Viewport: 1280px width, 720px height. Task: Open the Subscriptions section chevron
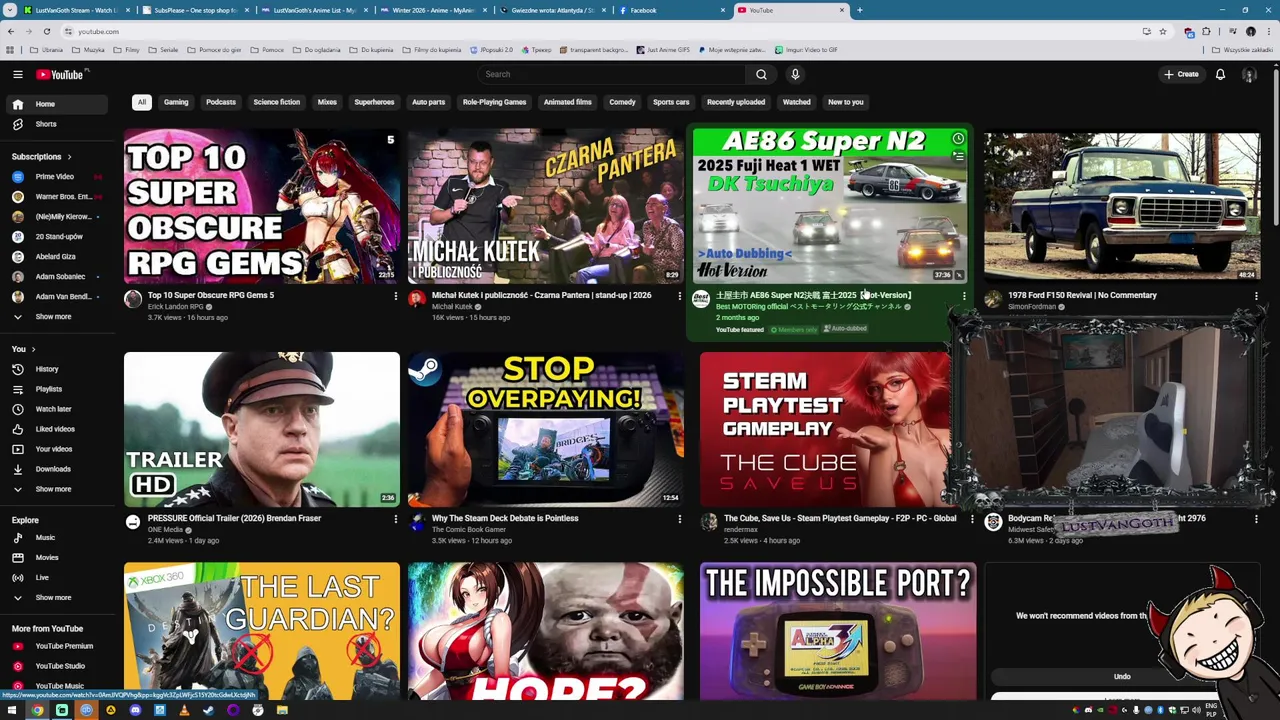point(69,157)
